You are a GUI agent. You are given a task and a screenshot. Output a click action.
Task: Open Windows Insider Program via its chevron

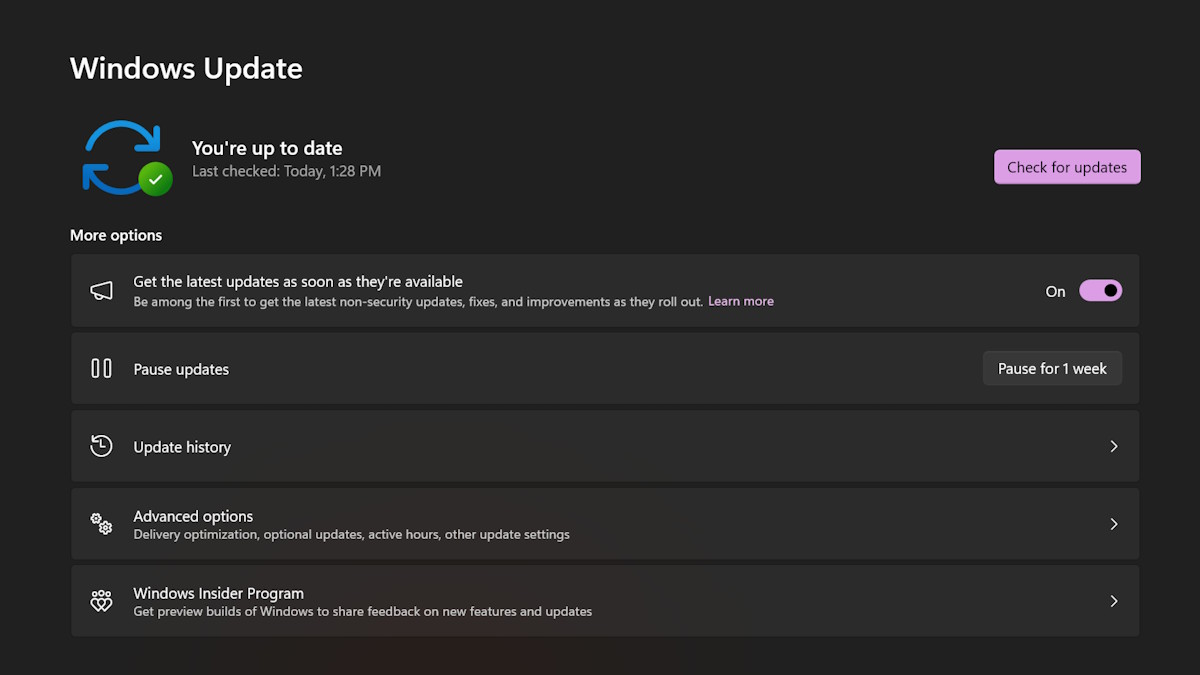[x=1113, y=601]
